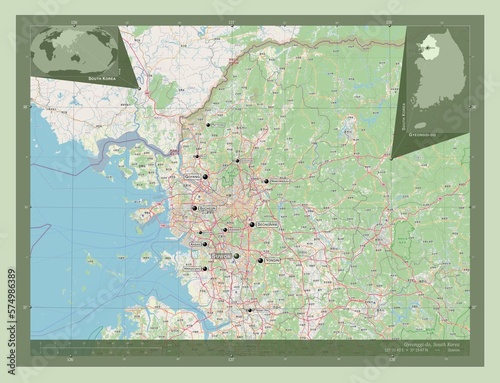The height and width of the screenshot is (383, 500).
Task: Select the Namyangju city label
Action: pos(279,181)
